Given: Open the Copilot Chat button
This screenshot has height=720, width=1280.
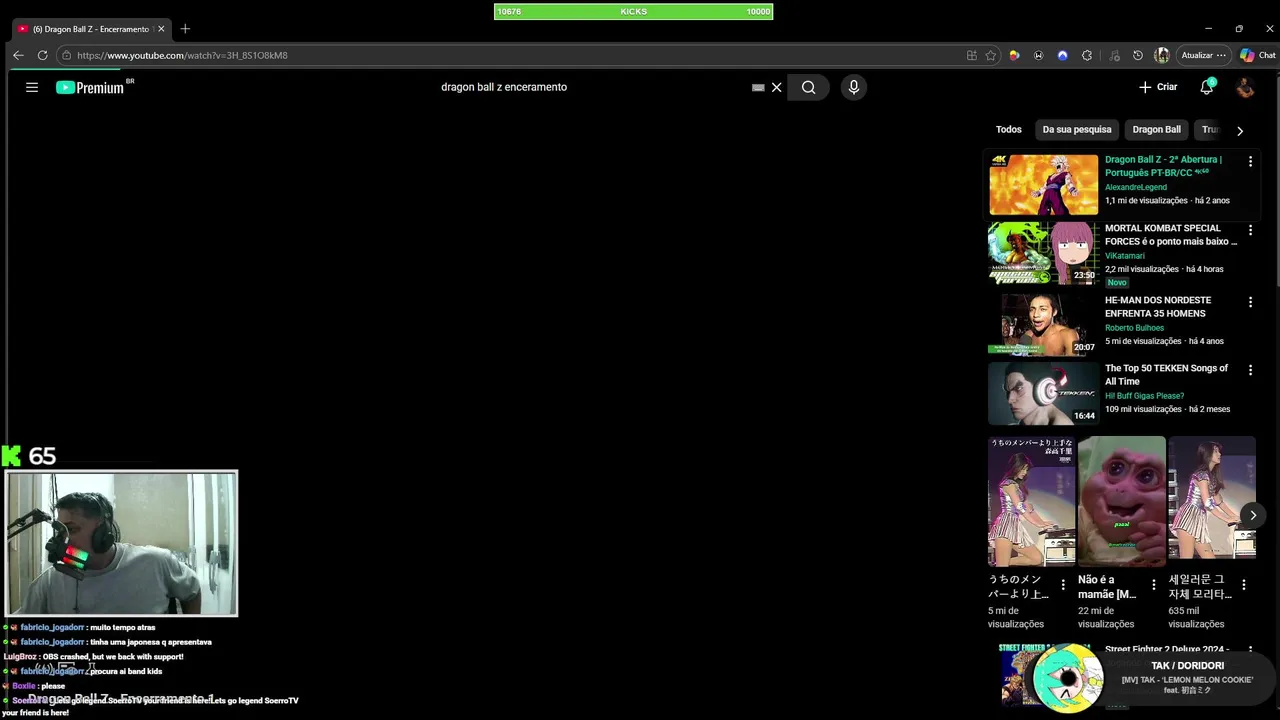Looking at the screenshot, I should (1257, 55).
